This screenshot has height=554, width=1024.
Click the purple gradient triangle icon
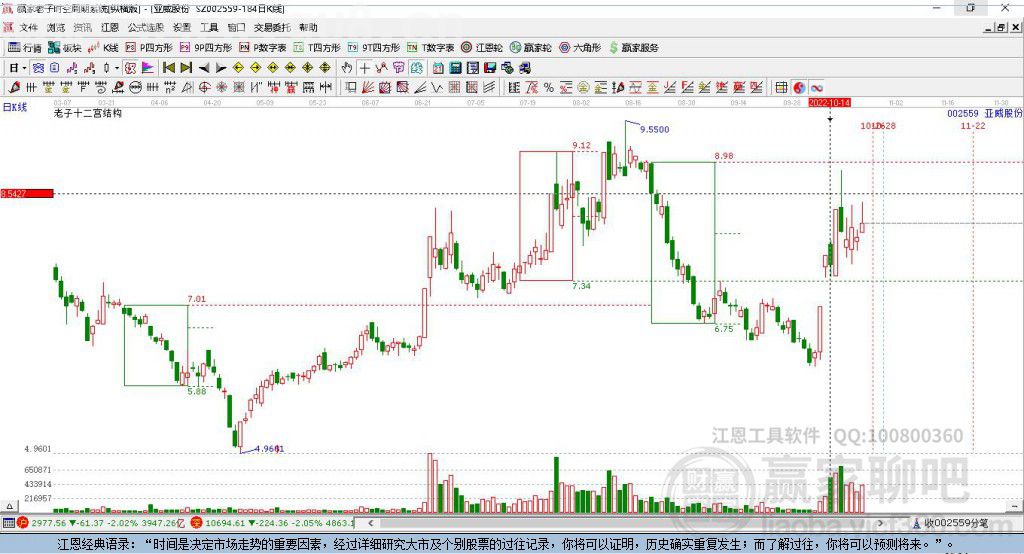[x=148, y=68]
